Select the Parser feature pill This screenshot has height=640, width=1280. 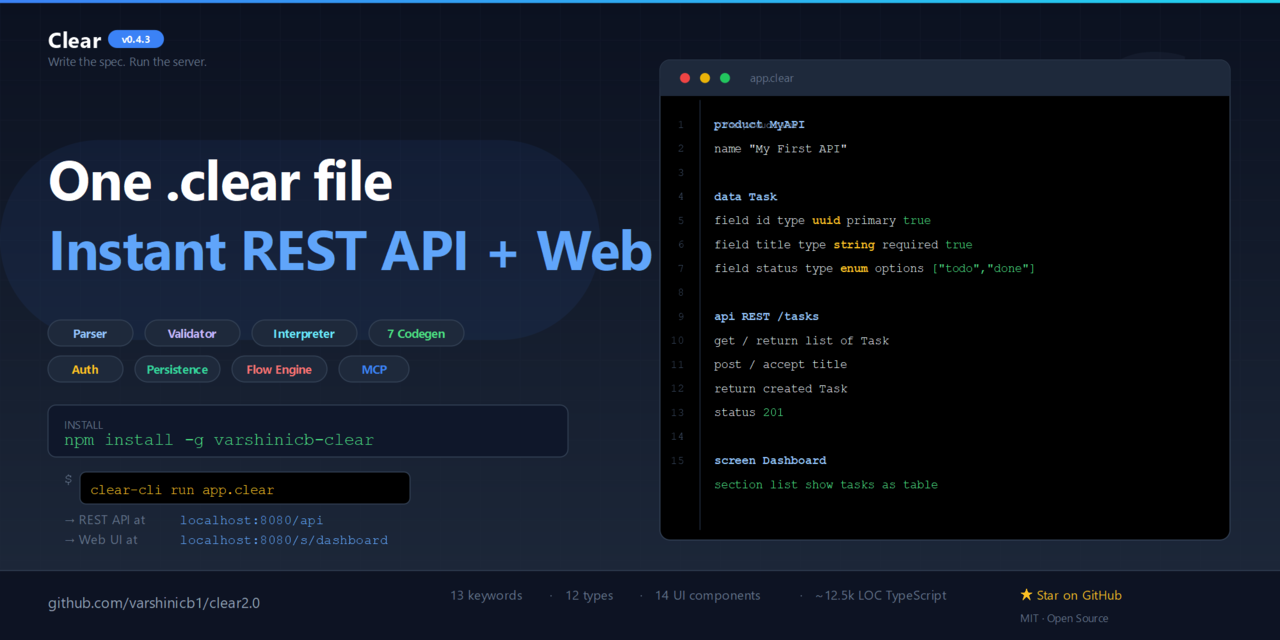90,333
